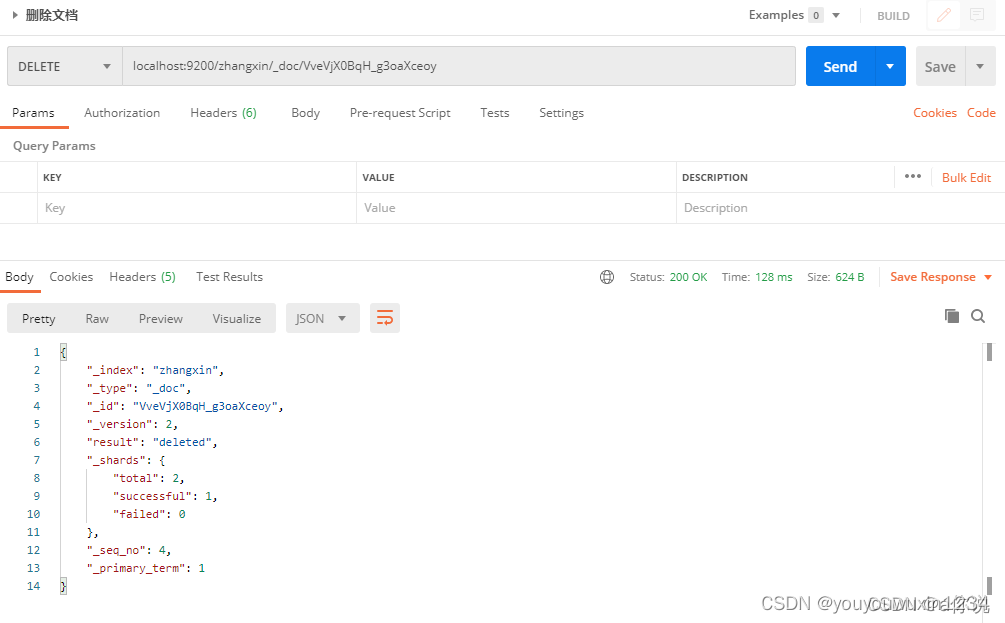Switch to the Authorization tab
Viewport: 1005px width, 623px height.
[122, 113]
